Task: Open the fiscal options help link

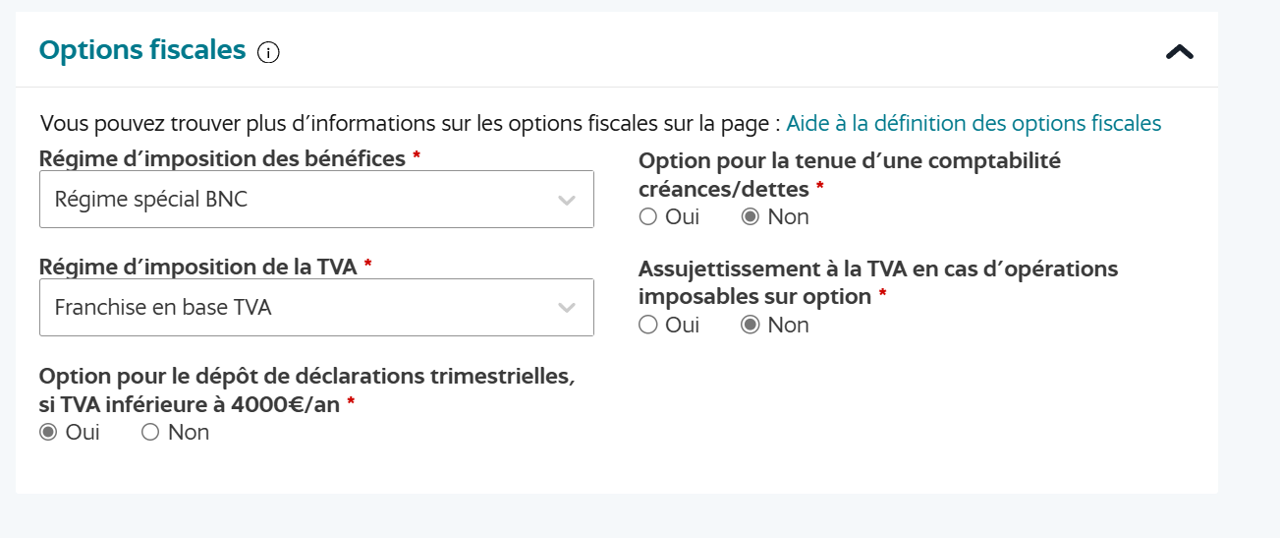Action: [973, 123]
